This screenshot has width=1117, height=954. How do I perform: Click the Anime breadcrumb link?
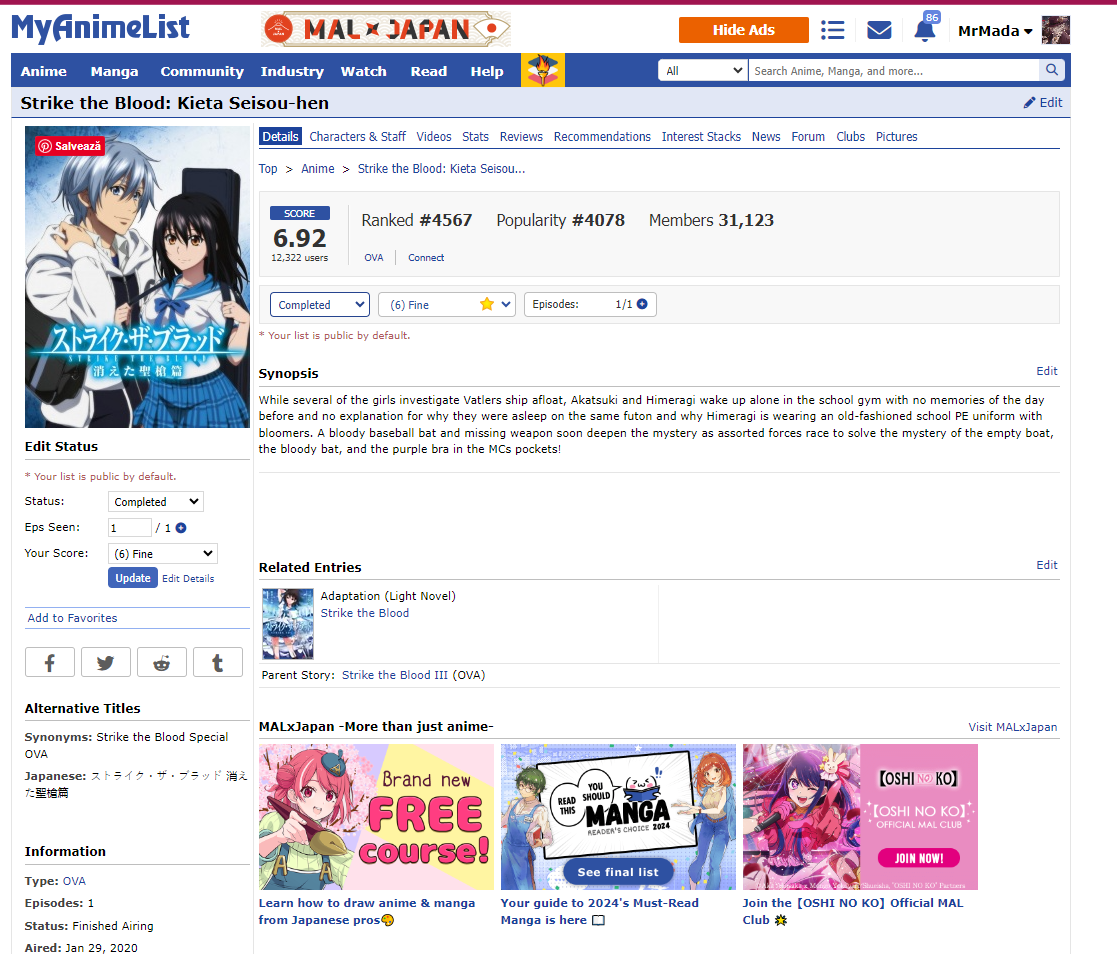point(318,169)
